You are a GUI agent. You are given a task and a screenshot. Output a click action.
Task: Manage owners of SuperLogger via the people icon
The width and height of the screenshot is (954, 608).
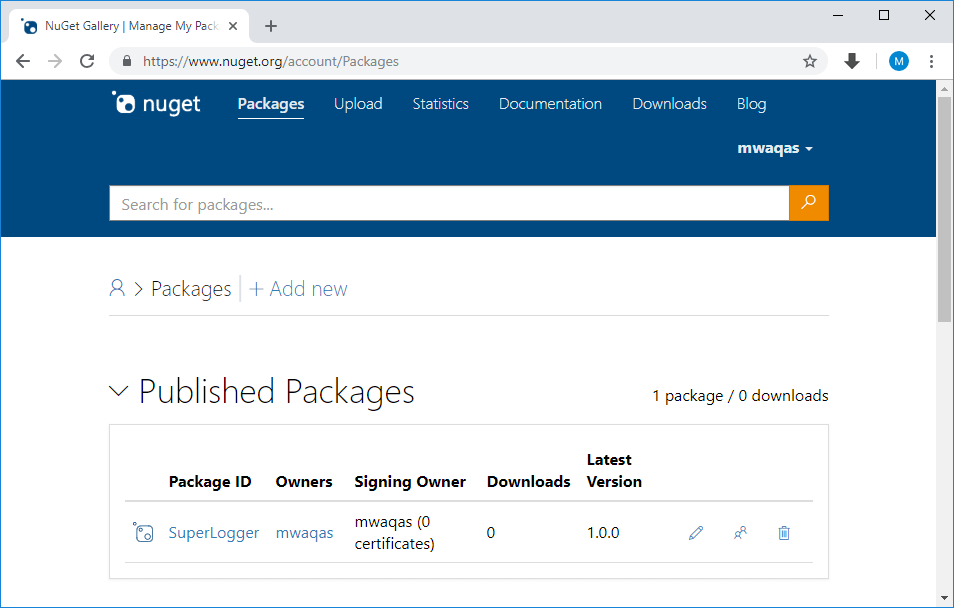pos(740,532)
